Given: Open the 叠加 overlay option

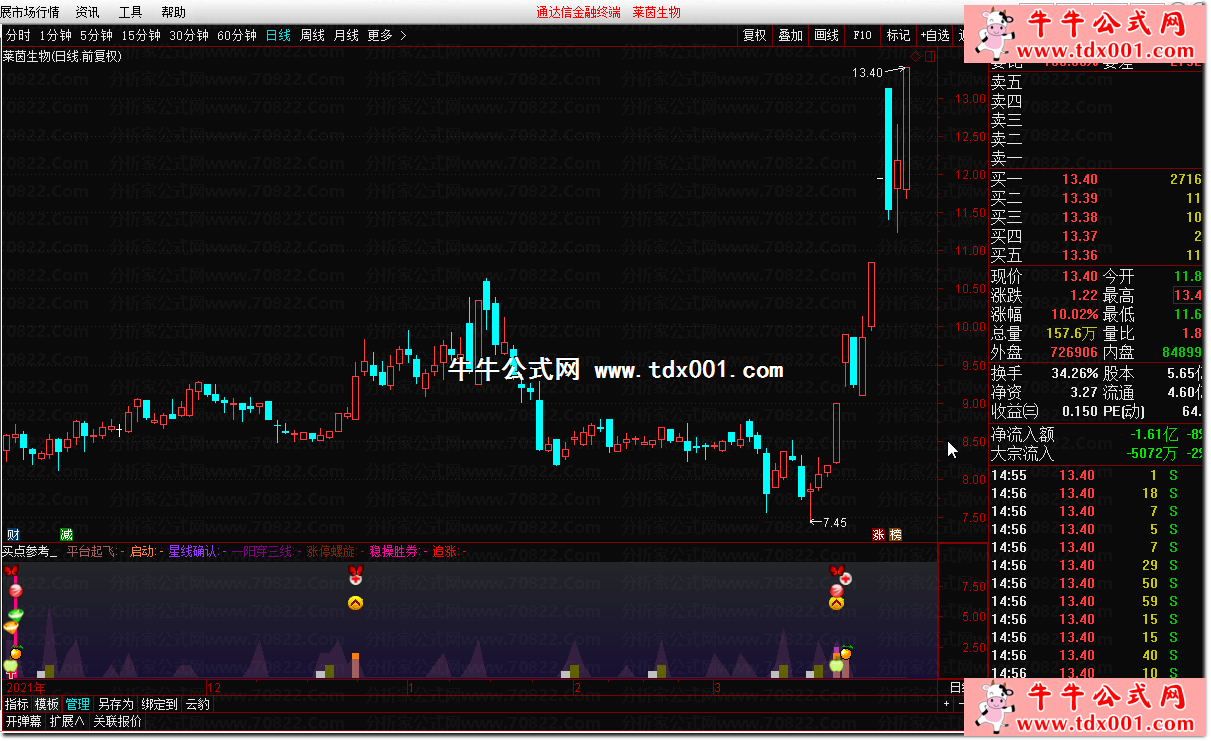Looking at the screenshot, I should point(790,35).
